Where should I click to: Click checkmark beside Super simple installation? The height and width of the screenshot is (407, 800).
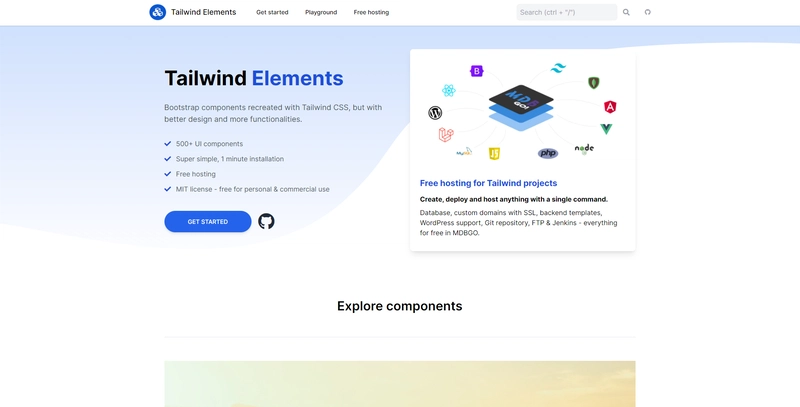(x=167, y=159)
